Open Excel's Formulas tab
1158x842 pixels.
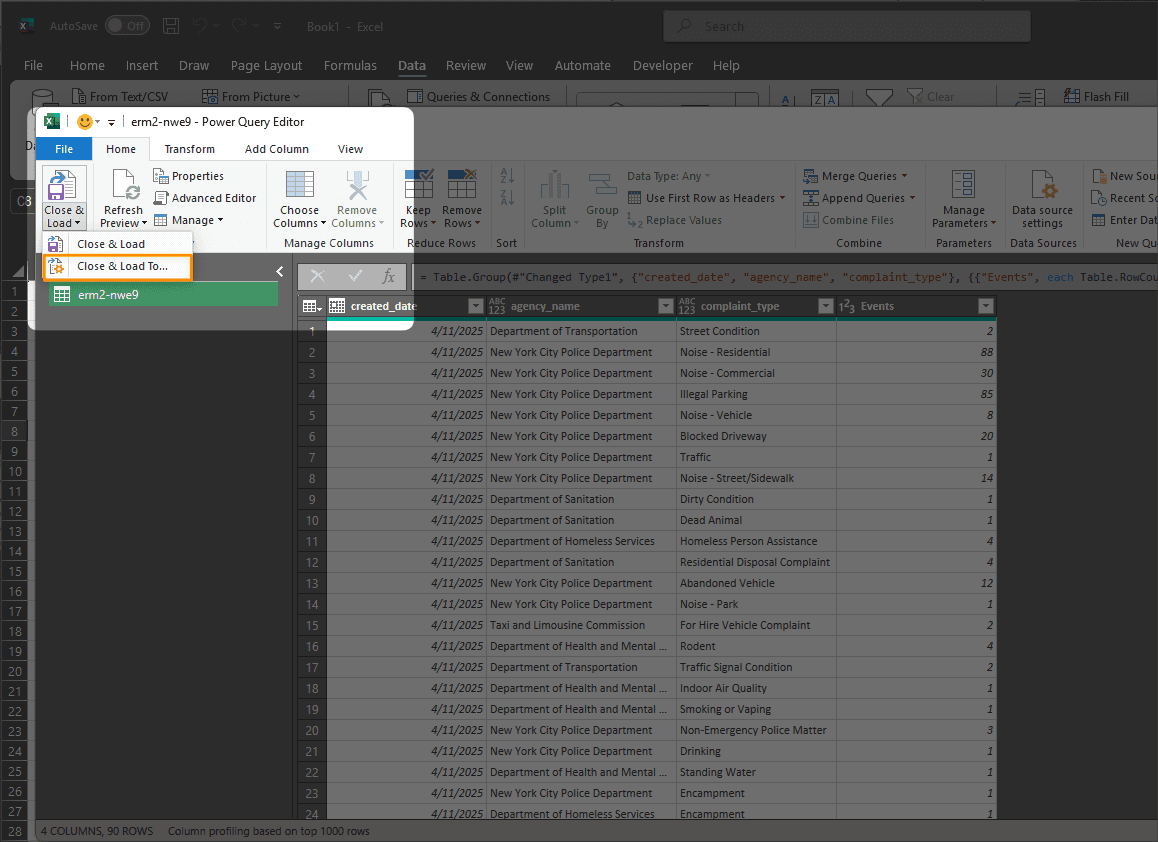pyautogui.click(x=350, y=66)
